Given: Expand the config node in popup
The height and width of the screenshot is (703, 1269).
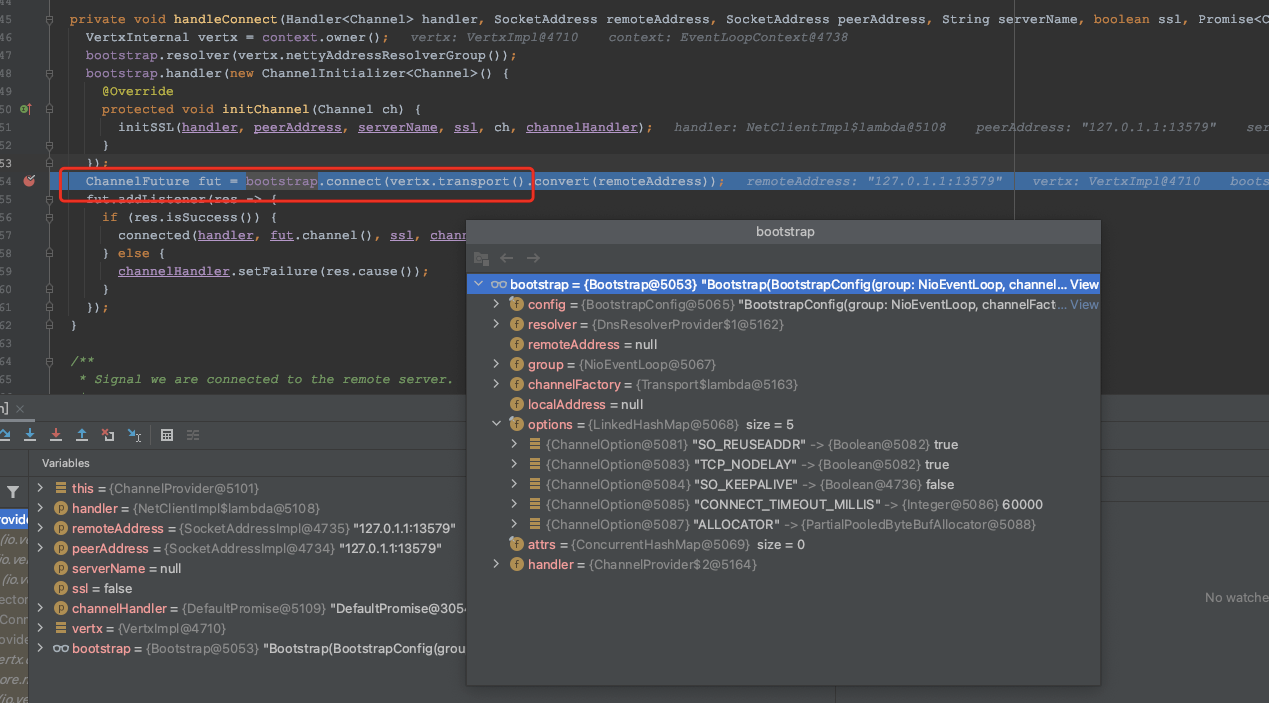Looking at the screenshot, I should tap(496, 305).
